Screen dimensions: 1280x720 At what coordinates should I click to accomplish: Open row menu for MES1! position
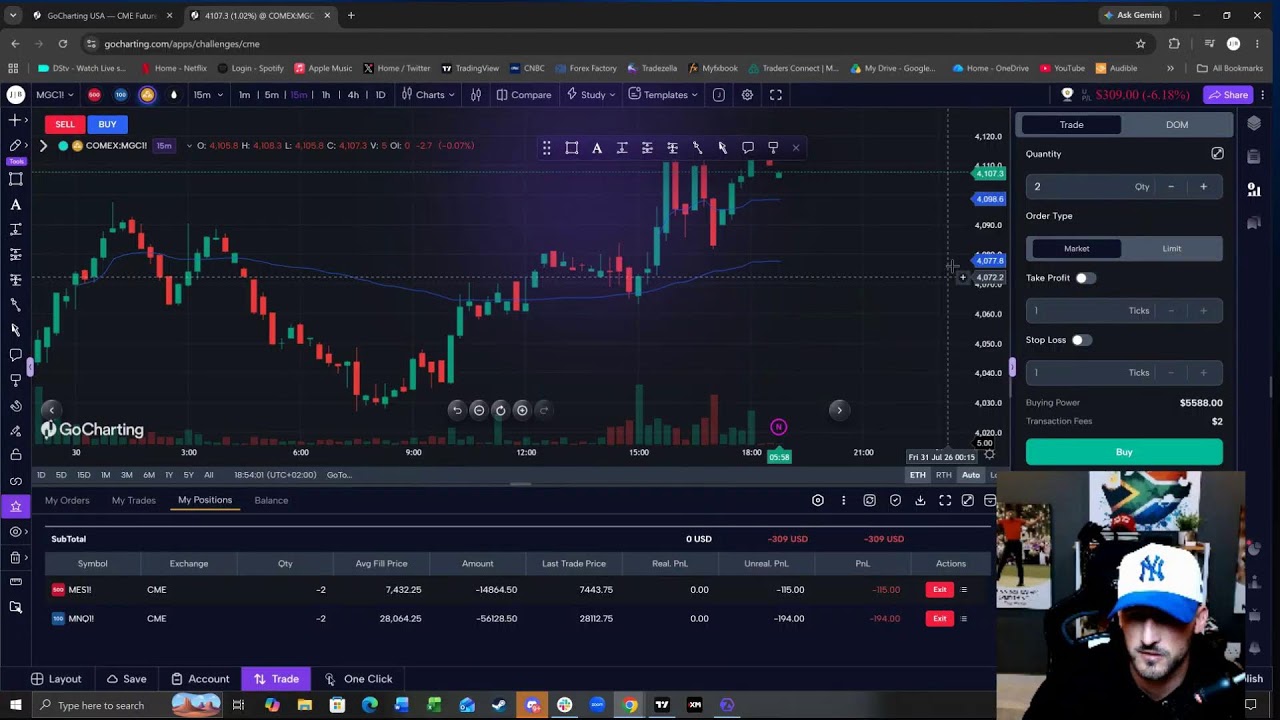tap(964, 590)
